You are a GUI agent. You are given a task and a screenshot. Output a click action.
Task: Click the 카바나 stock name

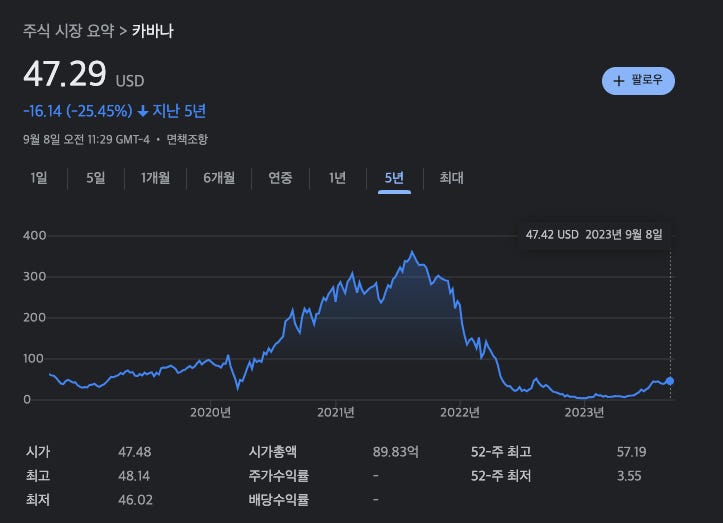[153, 31]
